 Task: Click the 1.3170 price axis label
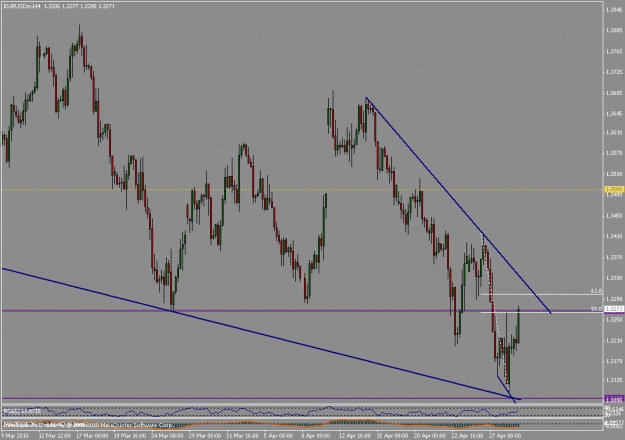coord(614,361)
